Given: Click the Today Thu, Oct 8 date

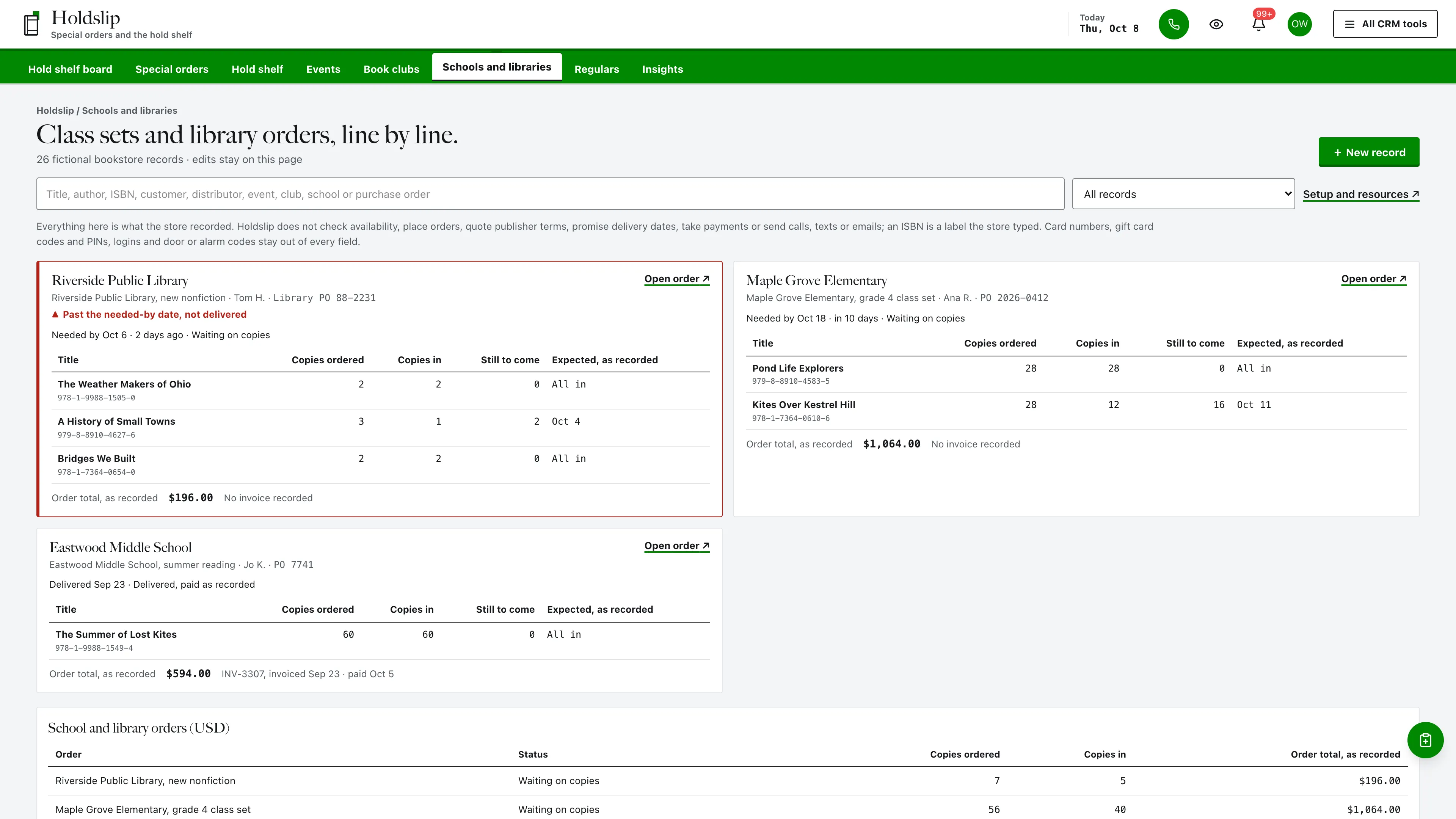Looking at the screenshot, I should 1109,24.
